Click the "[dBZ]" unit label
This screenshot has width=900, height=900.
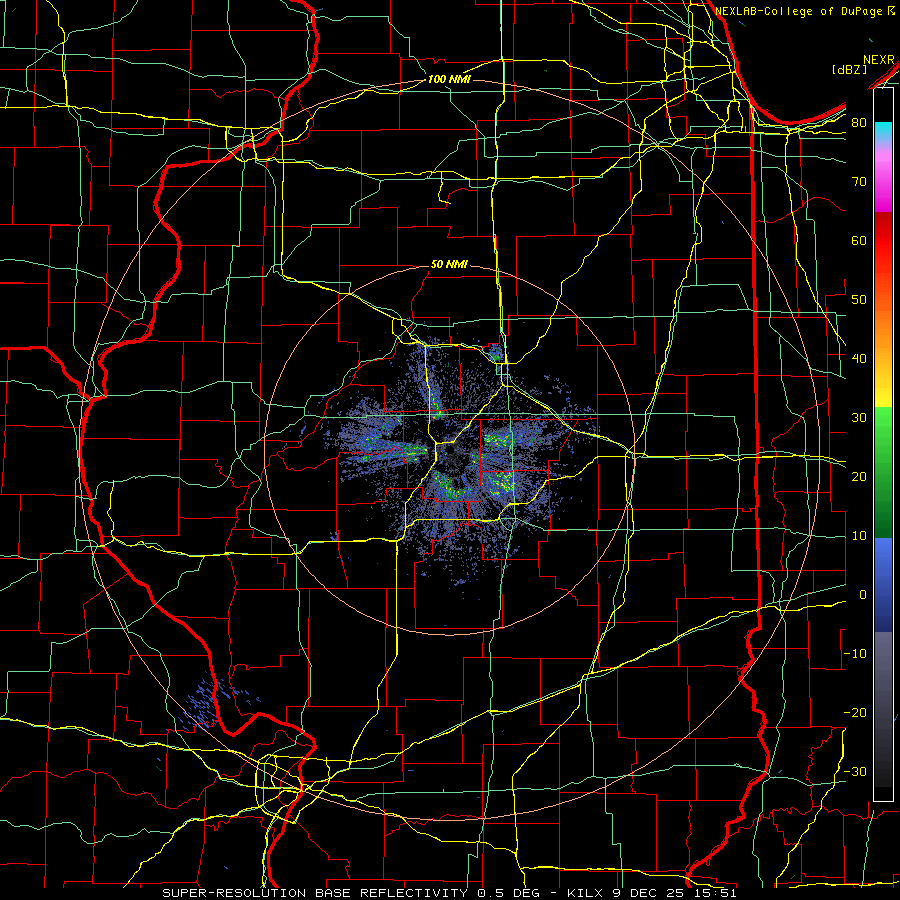850,69
